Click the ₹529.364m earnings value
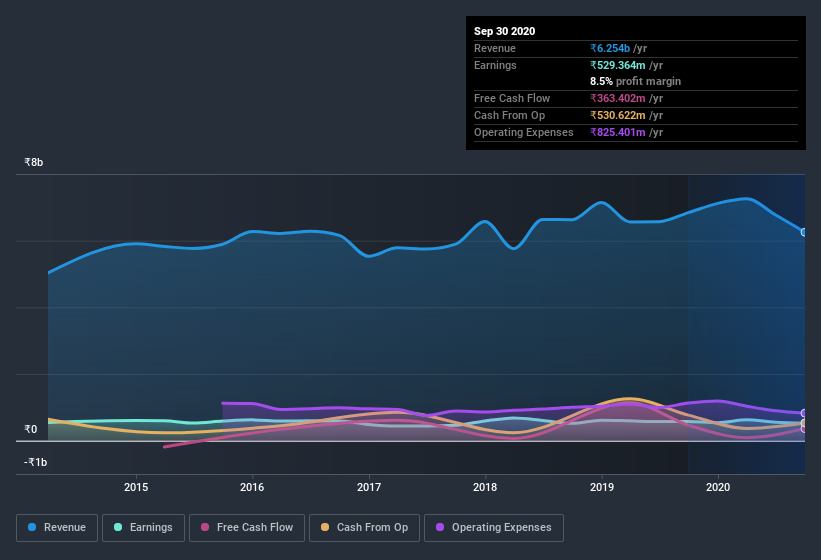The image size is (821, 560). (618, 65)
